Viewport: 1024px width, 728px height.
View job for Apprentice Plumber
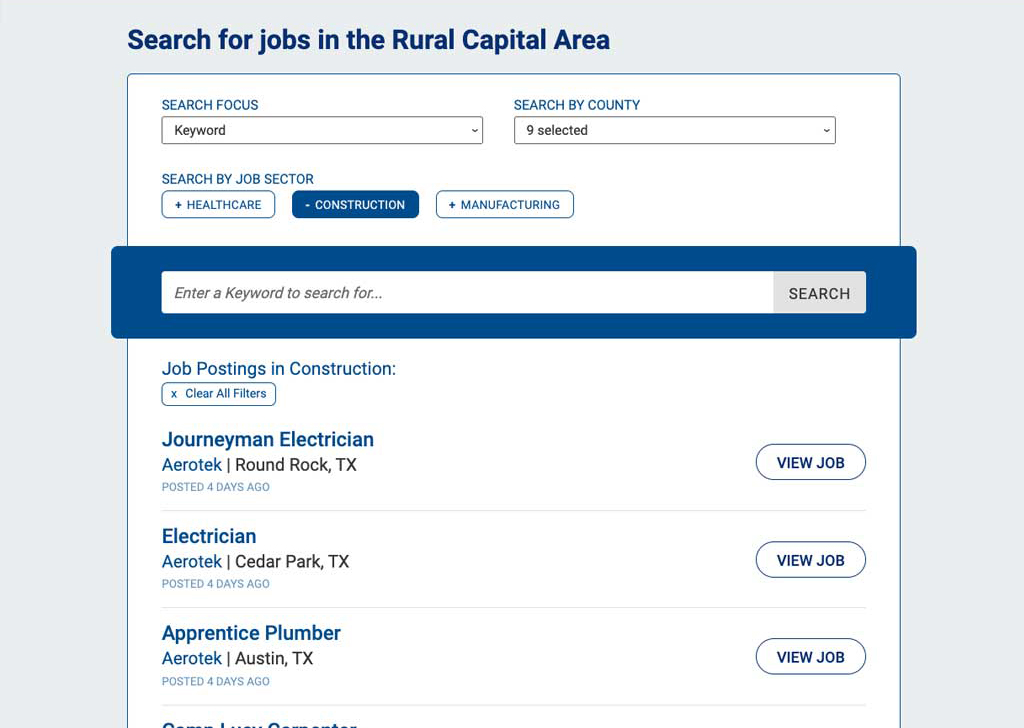point(810,657)
